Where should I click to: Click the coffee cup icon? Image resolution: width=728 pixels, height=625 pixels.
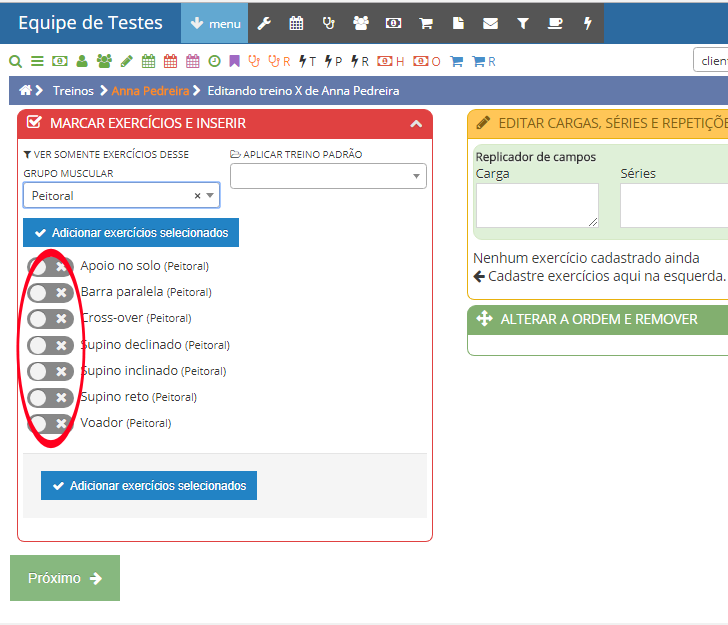[x=555, y=23]
